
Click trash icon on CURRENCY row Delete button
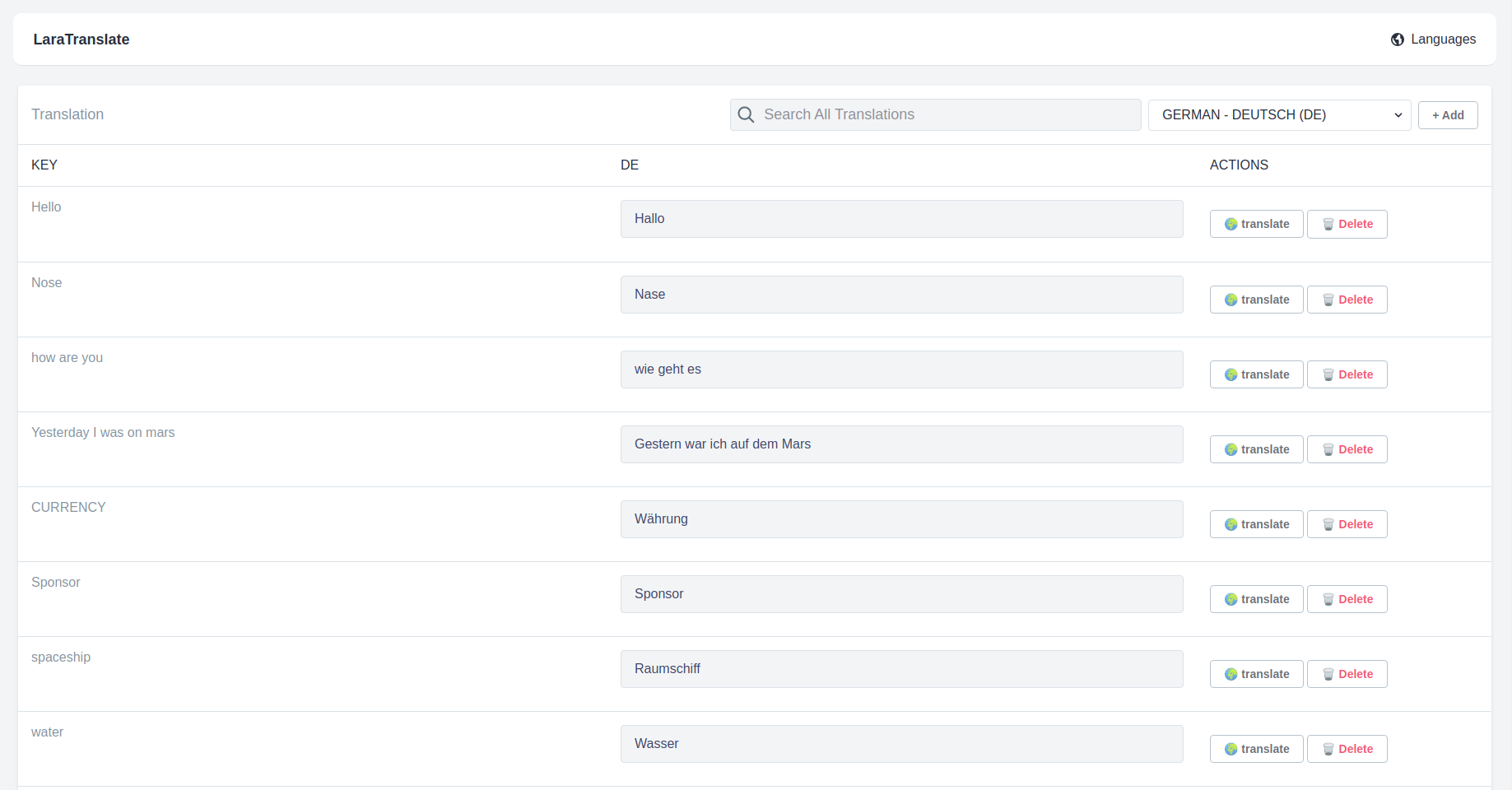1328,524
